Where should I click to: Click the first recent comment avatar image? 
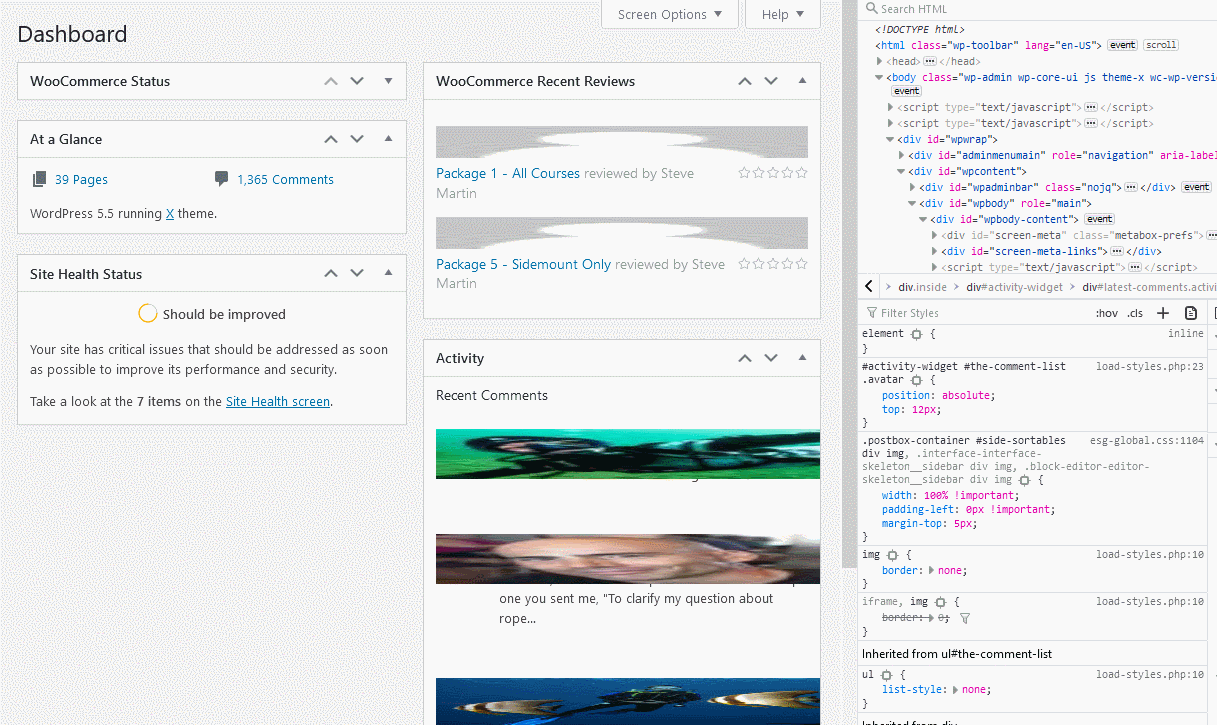point(628,454)
